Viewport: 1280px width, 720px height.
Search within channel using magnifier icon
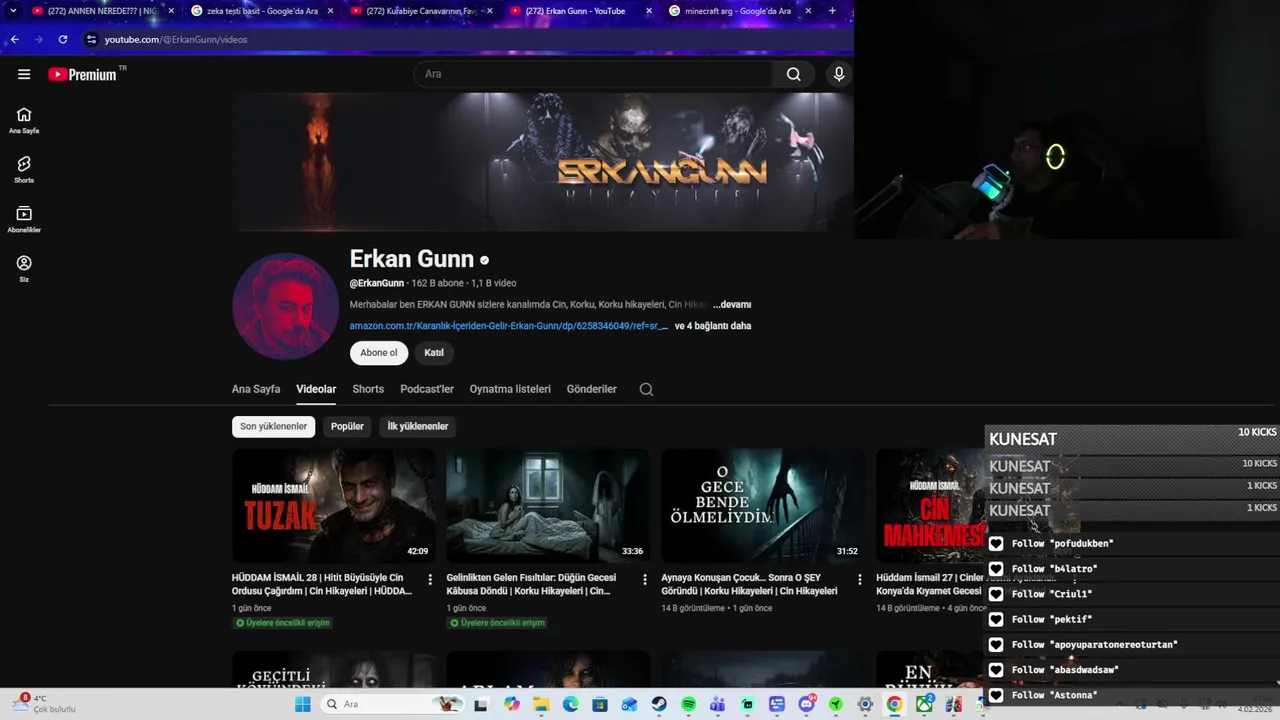pos(646,389)
